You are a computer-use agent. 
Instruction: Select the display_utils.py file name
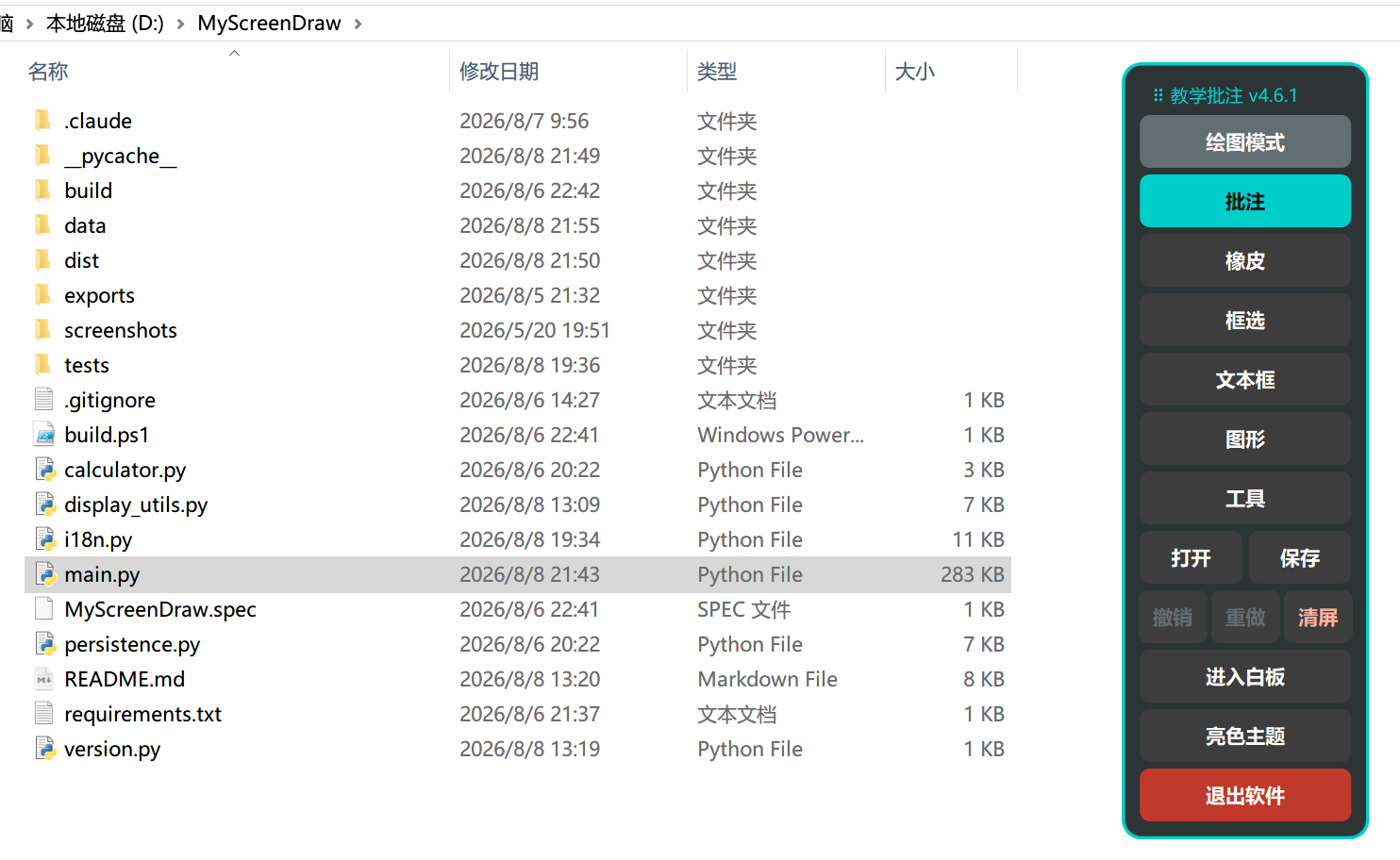click(136, 504)
